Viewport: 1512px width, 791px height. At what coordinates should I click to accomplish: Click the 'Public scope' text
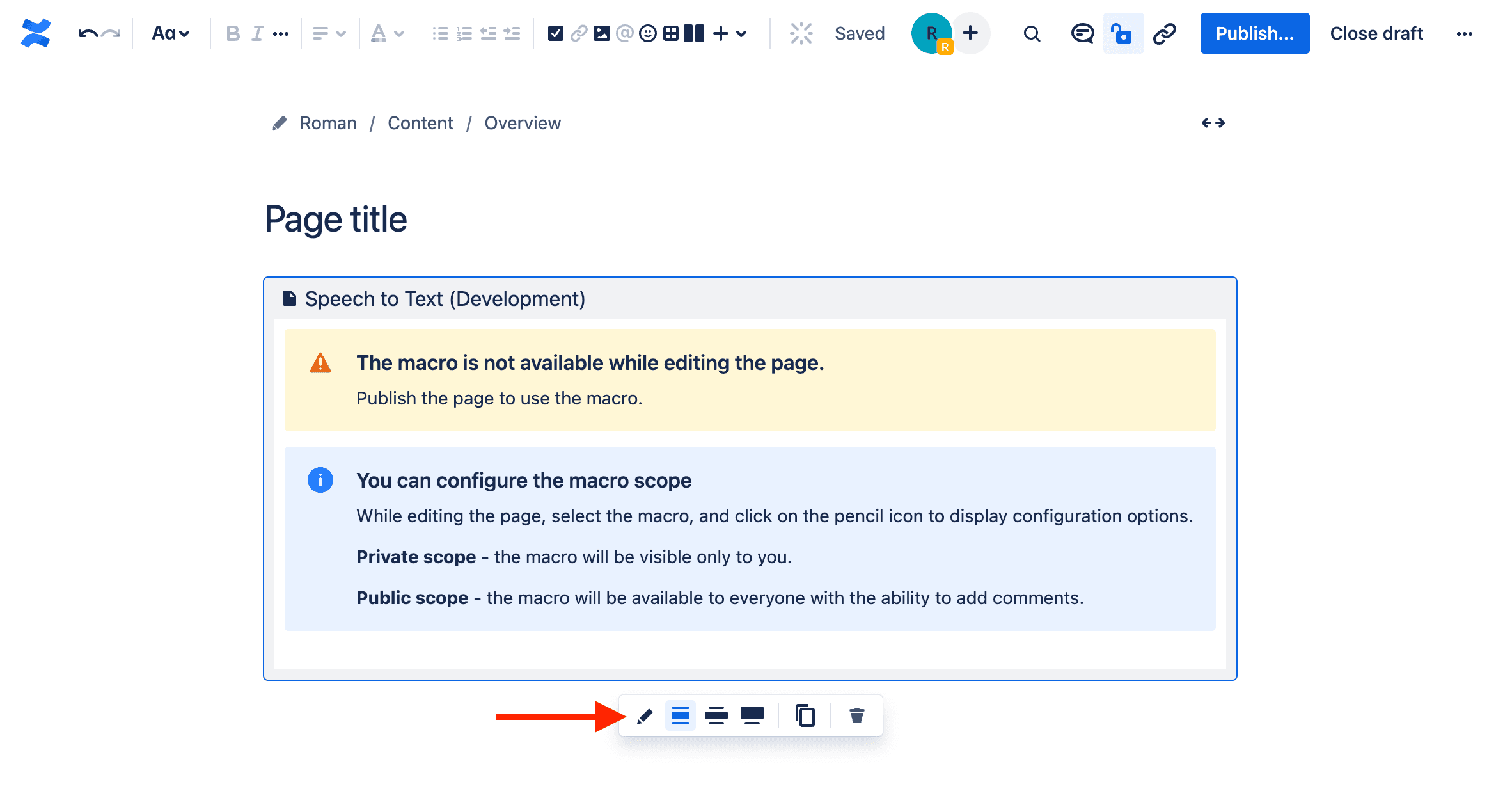[412, 598]
